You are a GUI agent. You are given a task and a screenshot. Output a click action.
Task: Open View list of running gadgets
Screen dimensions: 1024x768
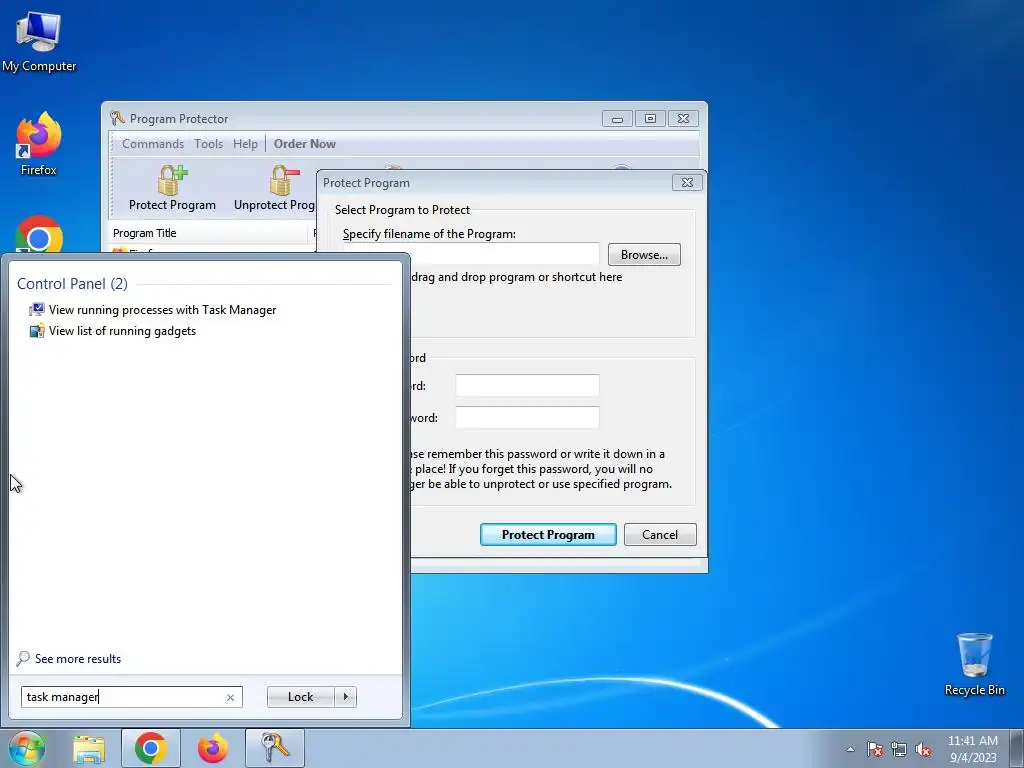pyautogui.click(x=112, y=330)
